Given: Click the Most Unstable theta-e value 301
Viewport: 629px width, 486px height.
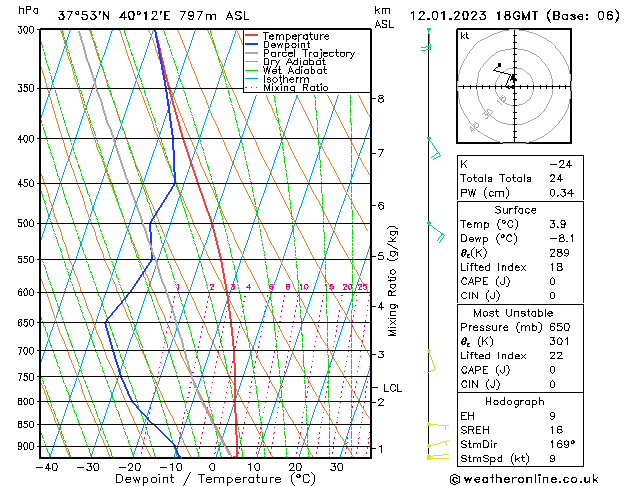Looking at the screenshot, I should (x=560, y=341).
